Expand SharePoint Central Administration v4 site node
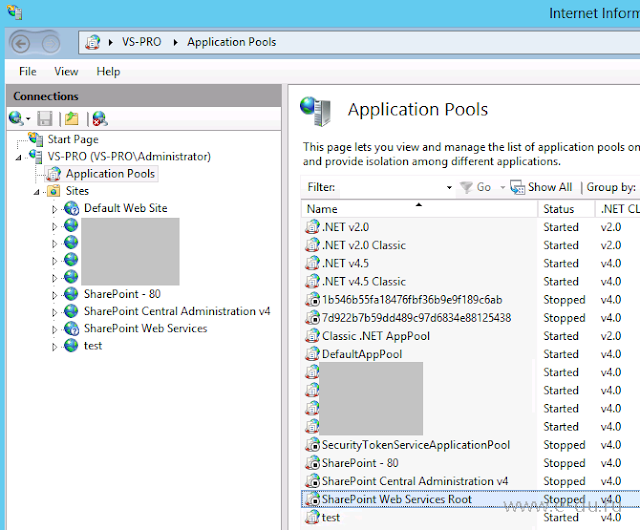Screen dimensions: 640x530 pyautogui.click(x=54, y=312)
